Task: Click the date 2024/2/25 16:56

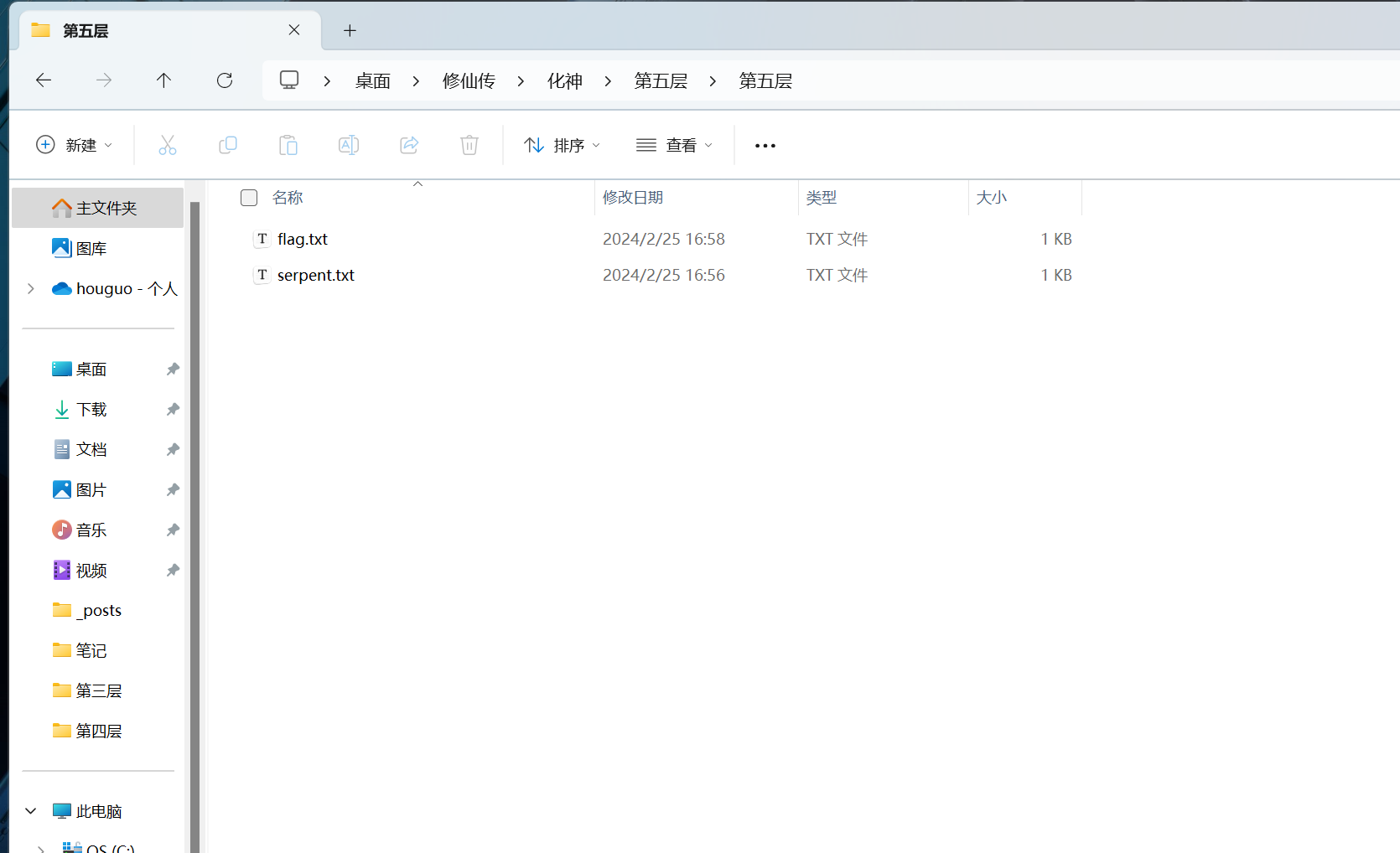Action: (664, 275)
